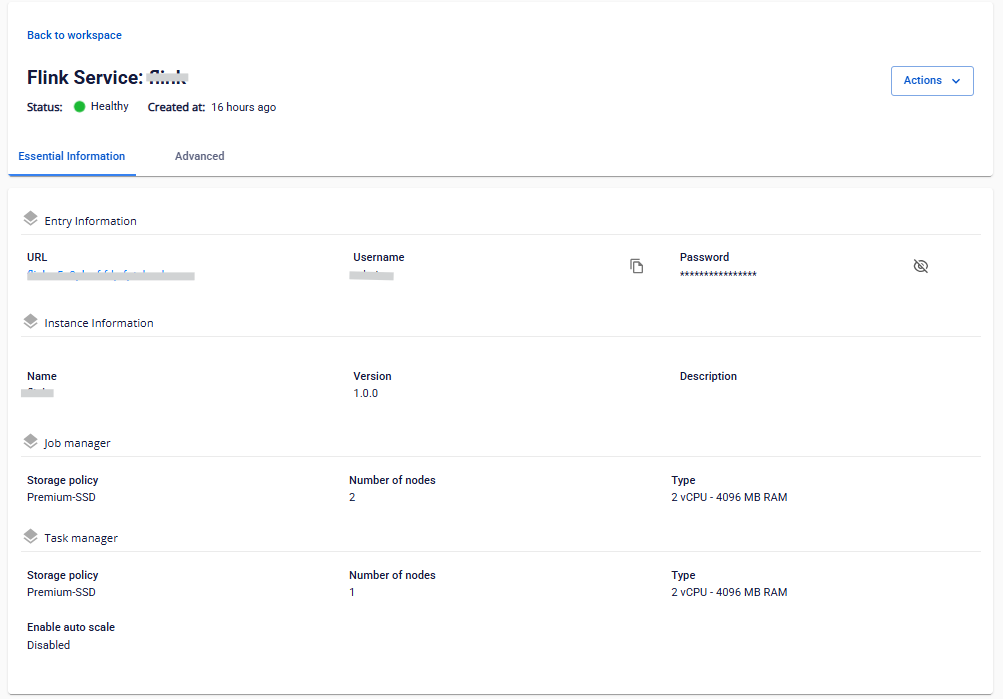The width and height of the screenshot is (1003, 699).
Task: Click the Description field label
Action: [x=708, y=376]
